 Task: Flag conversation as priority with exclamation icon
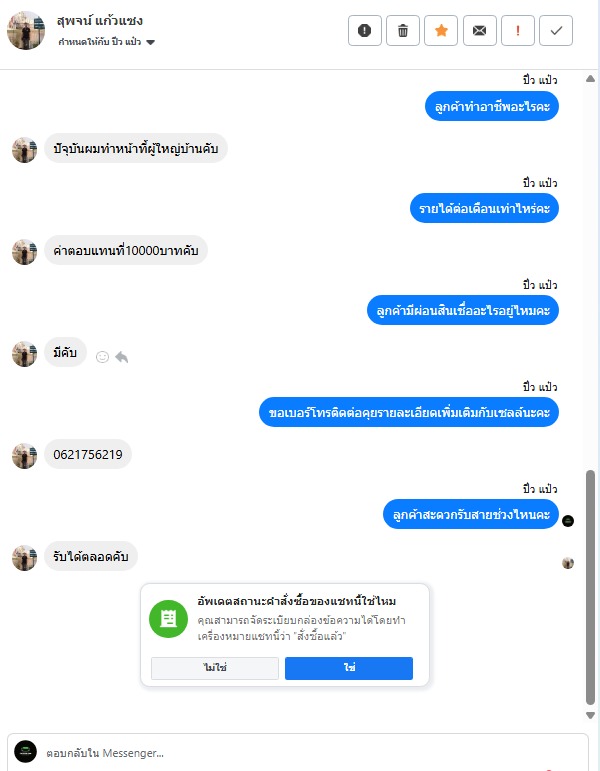[517, 30]
